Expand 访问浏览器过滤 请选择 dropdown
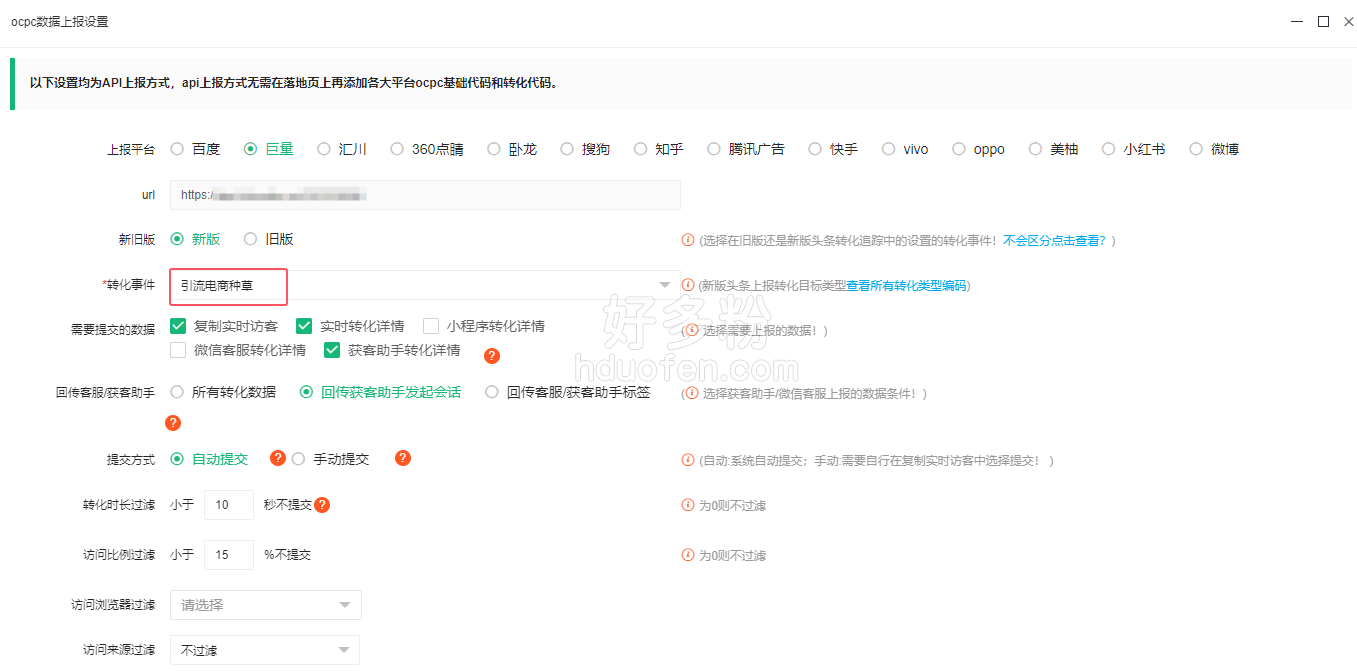This screenshot has height=671, width=1357. [x=265, y=605]
